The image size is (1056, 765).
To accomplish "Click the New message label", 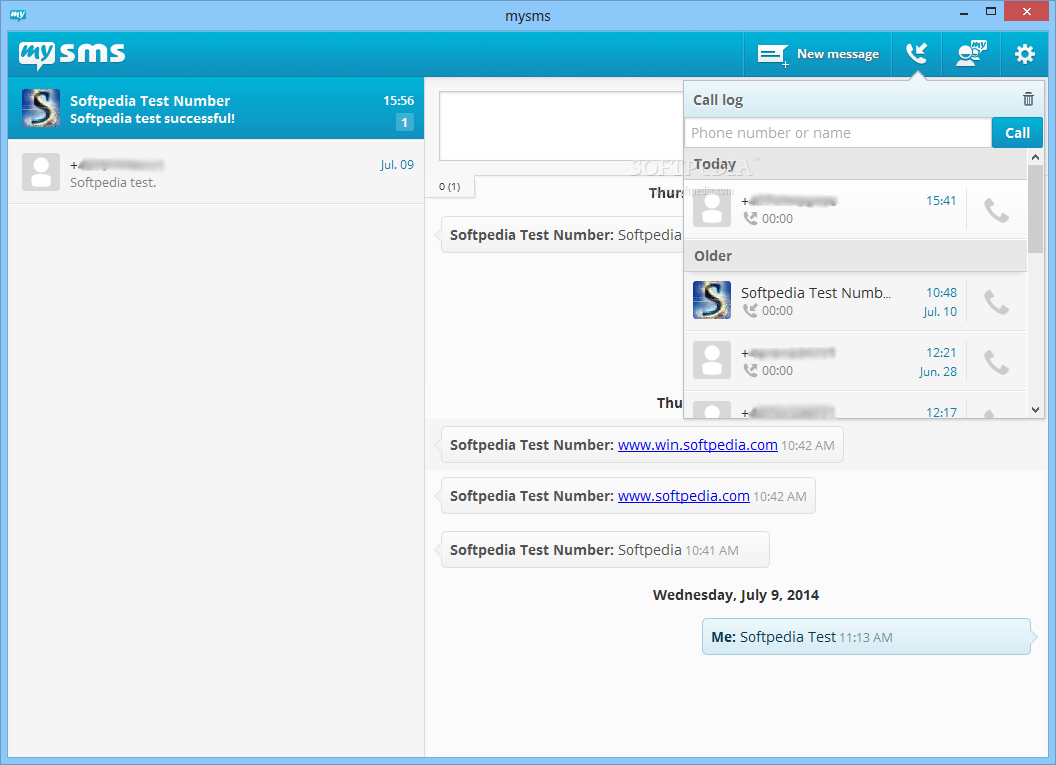I will pos(838,54).
